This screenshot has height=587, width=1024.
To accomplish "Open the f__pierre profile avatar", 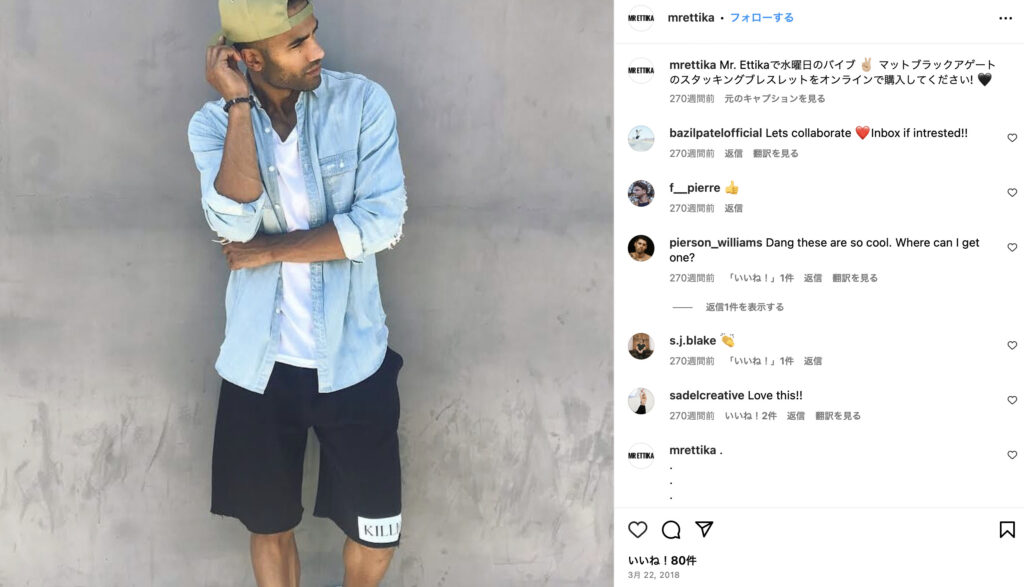I will coord(641,193).
